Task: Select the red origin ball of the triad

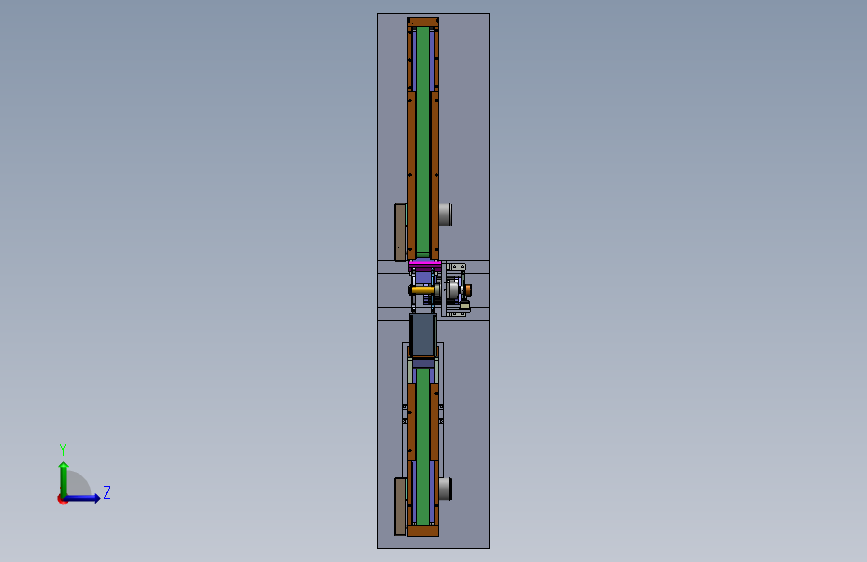Action: pyautogui.click(x=62, y=499)
